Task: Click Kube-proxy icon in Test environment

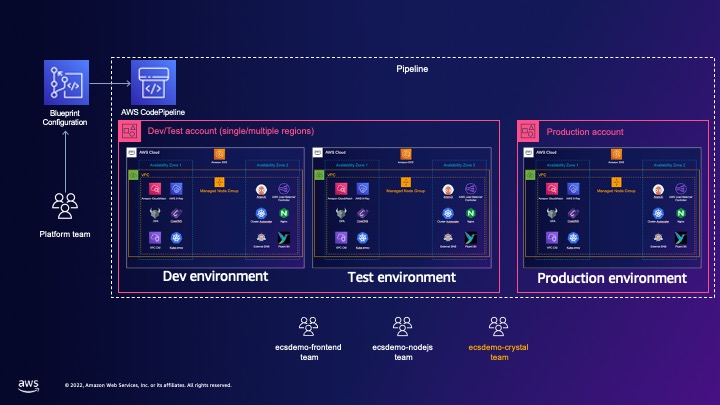Action: click(363, 237)
